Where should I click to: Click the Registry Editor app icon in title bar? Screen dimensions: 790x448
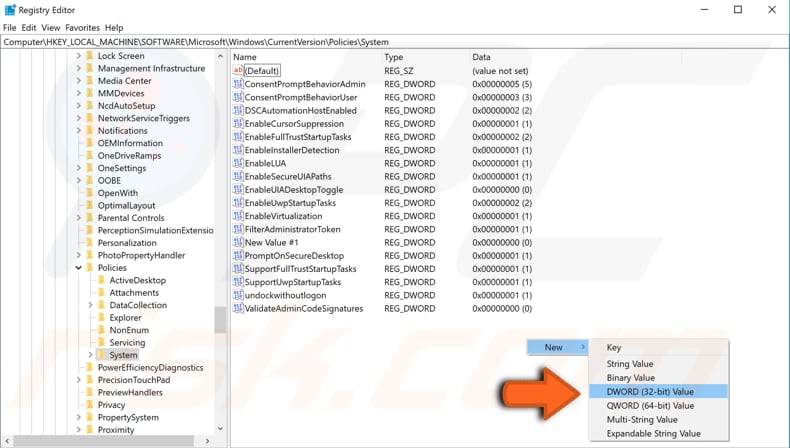10,10
